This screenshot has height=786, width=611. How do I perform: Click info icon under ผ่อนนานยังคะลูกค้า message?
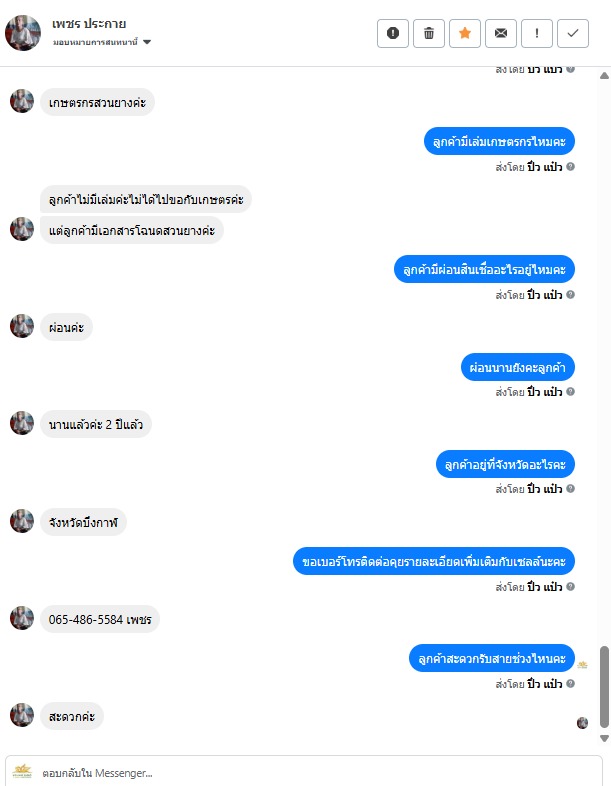[570, 391]
